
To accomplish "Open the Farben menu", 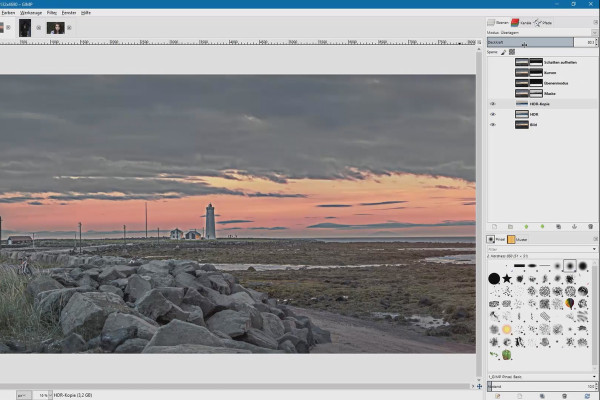I will [x=8, y=13].
